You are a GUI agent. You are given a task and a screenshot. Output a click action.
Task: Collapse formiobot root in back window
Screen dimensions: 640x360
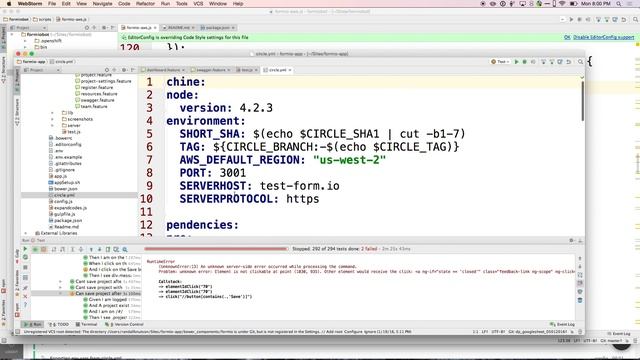12,35
